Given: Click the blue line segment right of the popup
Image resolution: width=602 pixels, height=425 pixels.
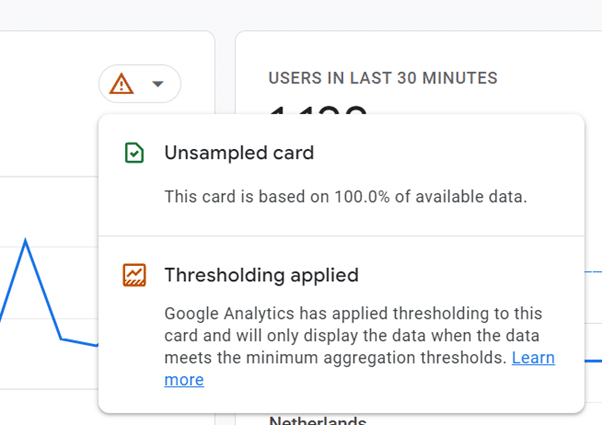Looking at the screenshot, I should pos(593,361).
